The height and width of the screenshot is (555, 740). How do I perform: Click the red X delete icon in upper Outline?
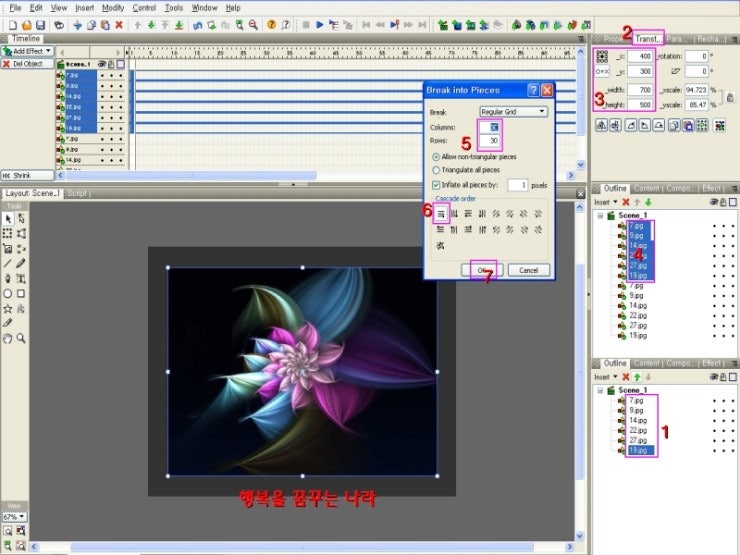click(626, 202)
